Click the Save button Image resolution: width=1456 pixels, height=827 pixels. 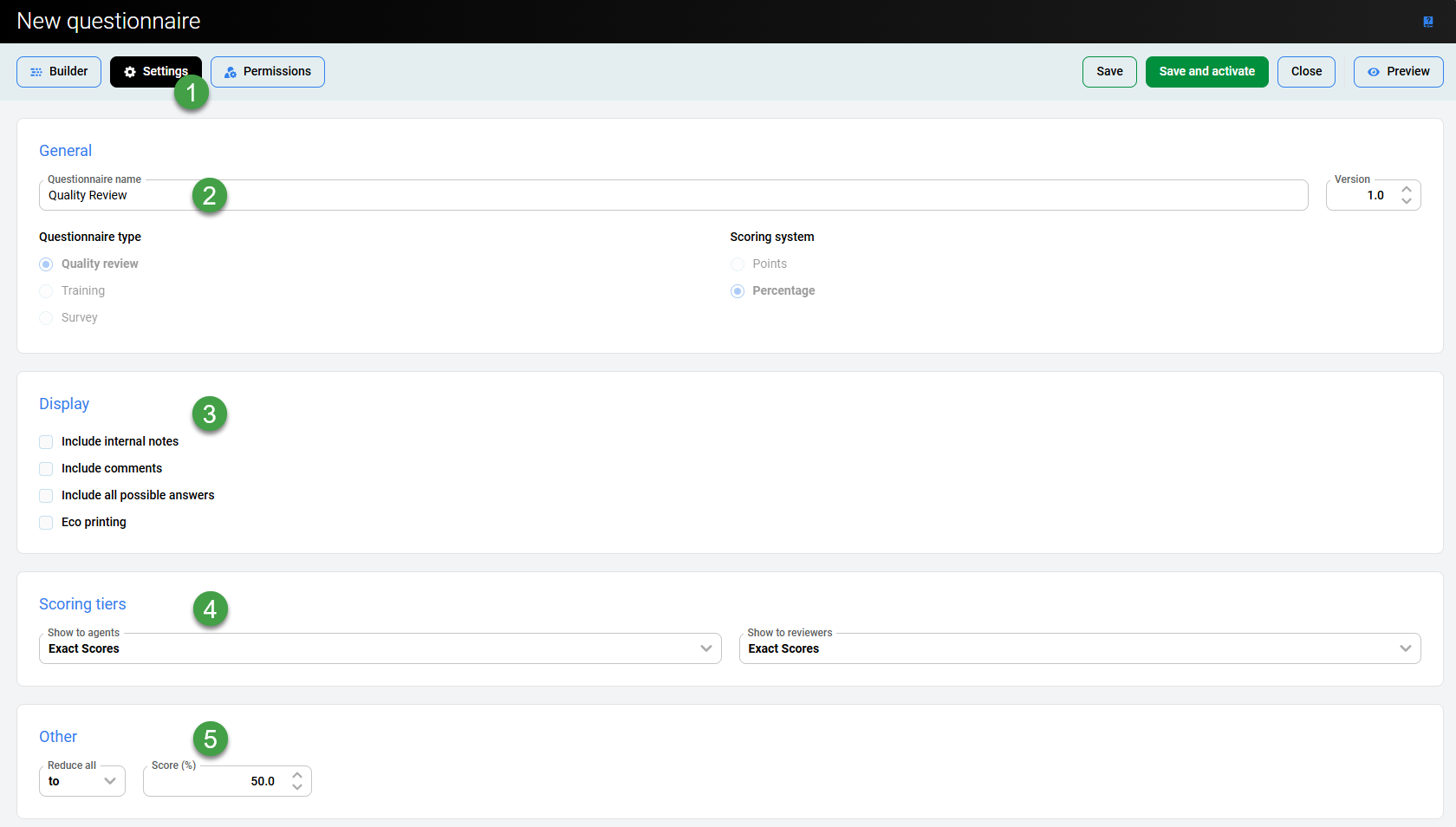click(x=1109, y=72)
